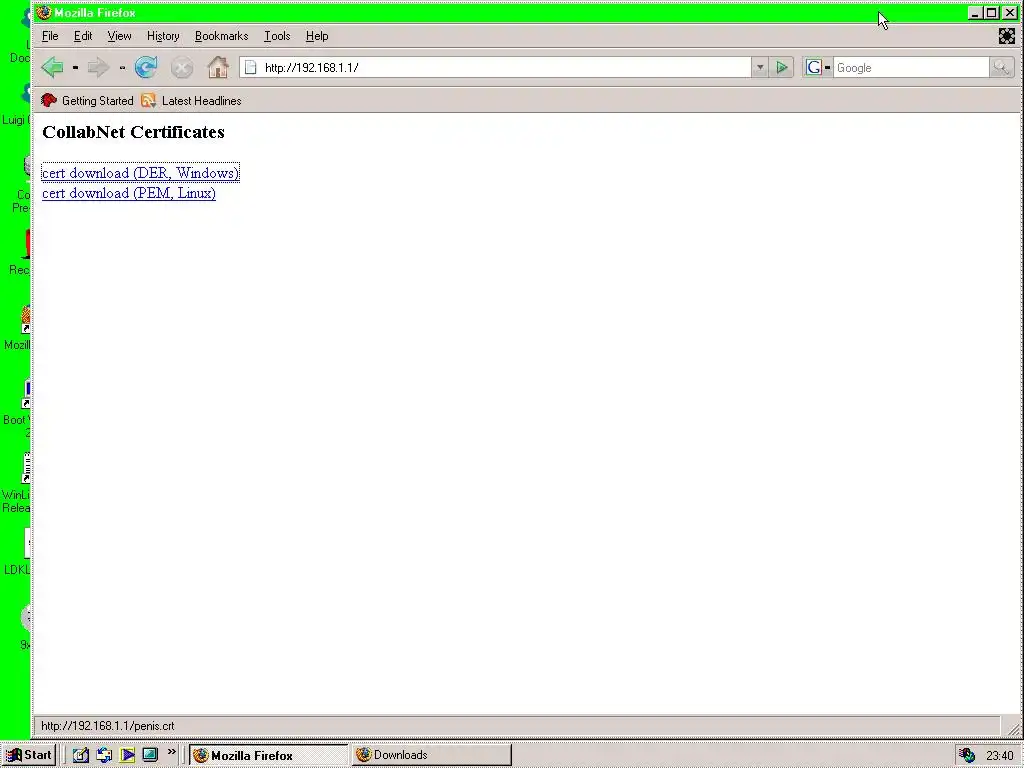
Task: Click the Show Desktop quick-launch icon
Action: tap(150, 755)
